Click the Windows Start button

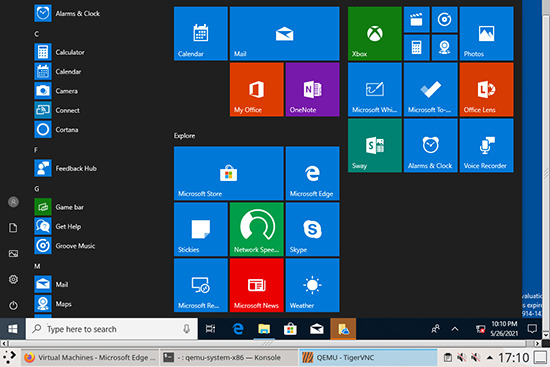point(13,329)
